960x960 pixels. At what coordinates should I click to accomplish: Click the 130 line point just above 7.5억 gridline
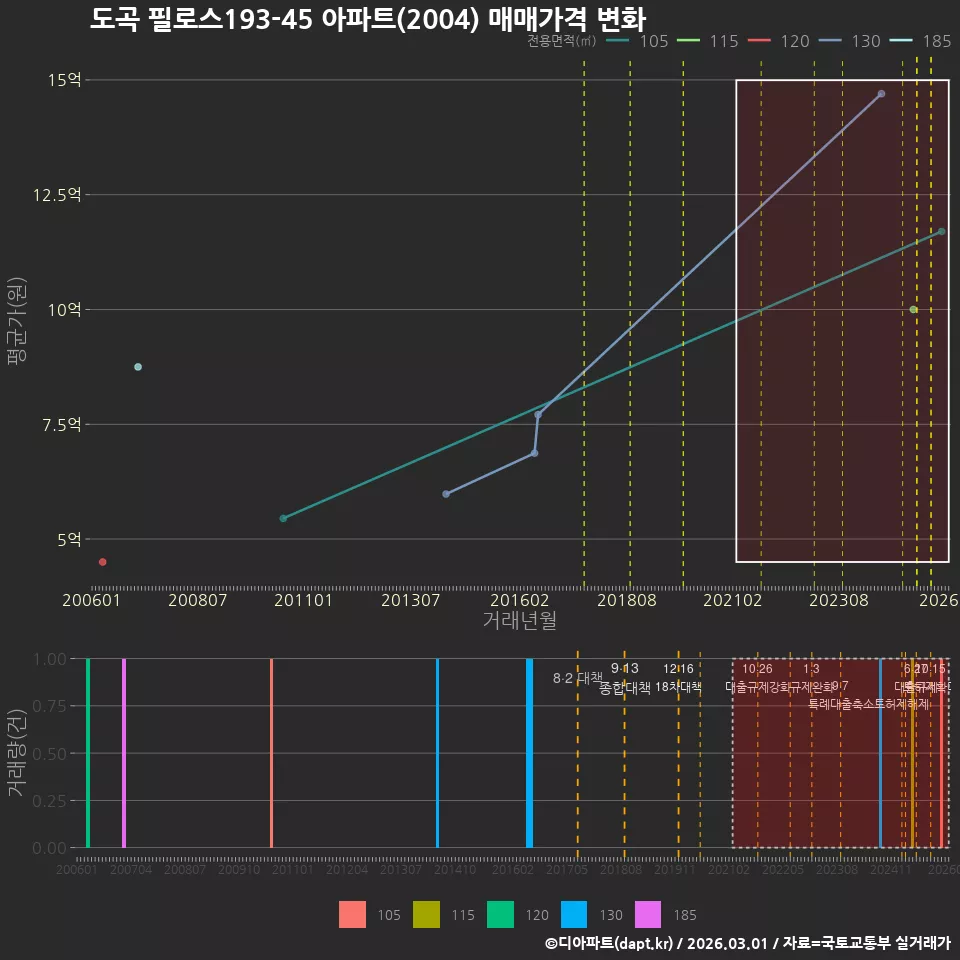click(538, 414)
